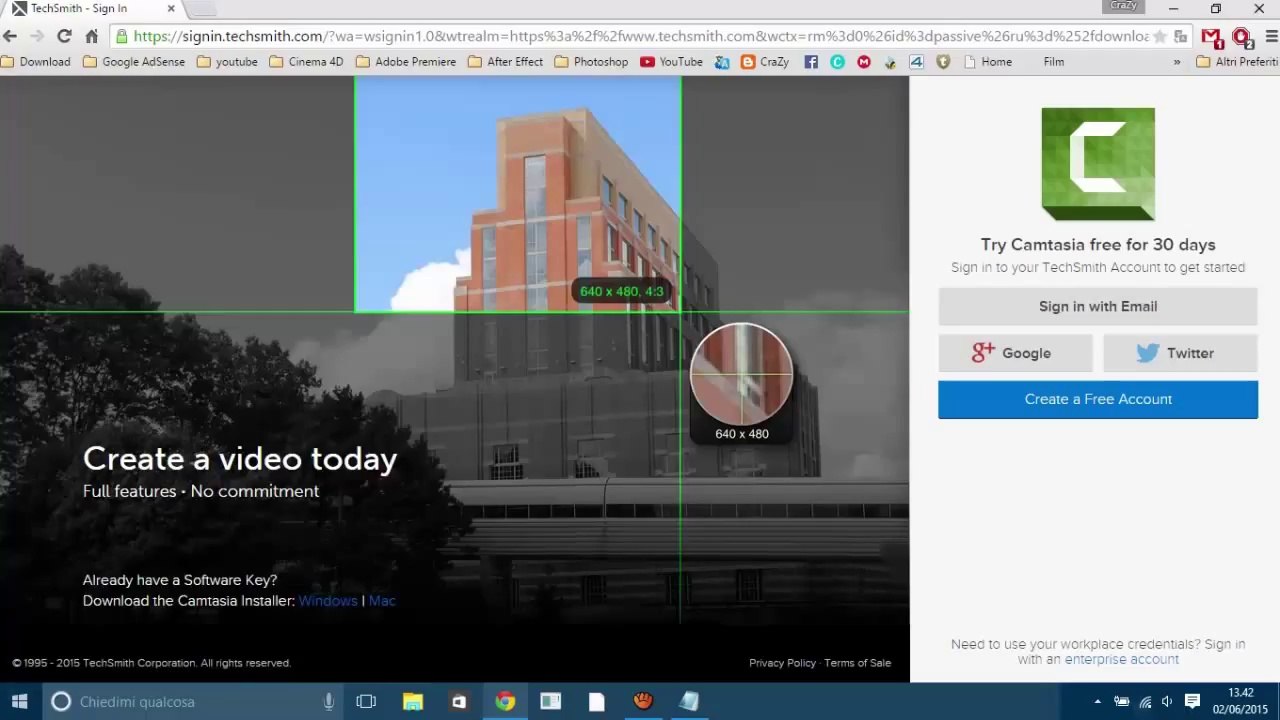Select the TechSmith - Sign In tab
This screenshot has height=720, width=1280.
pyautogui.click(x=93, y=9)
